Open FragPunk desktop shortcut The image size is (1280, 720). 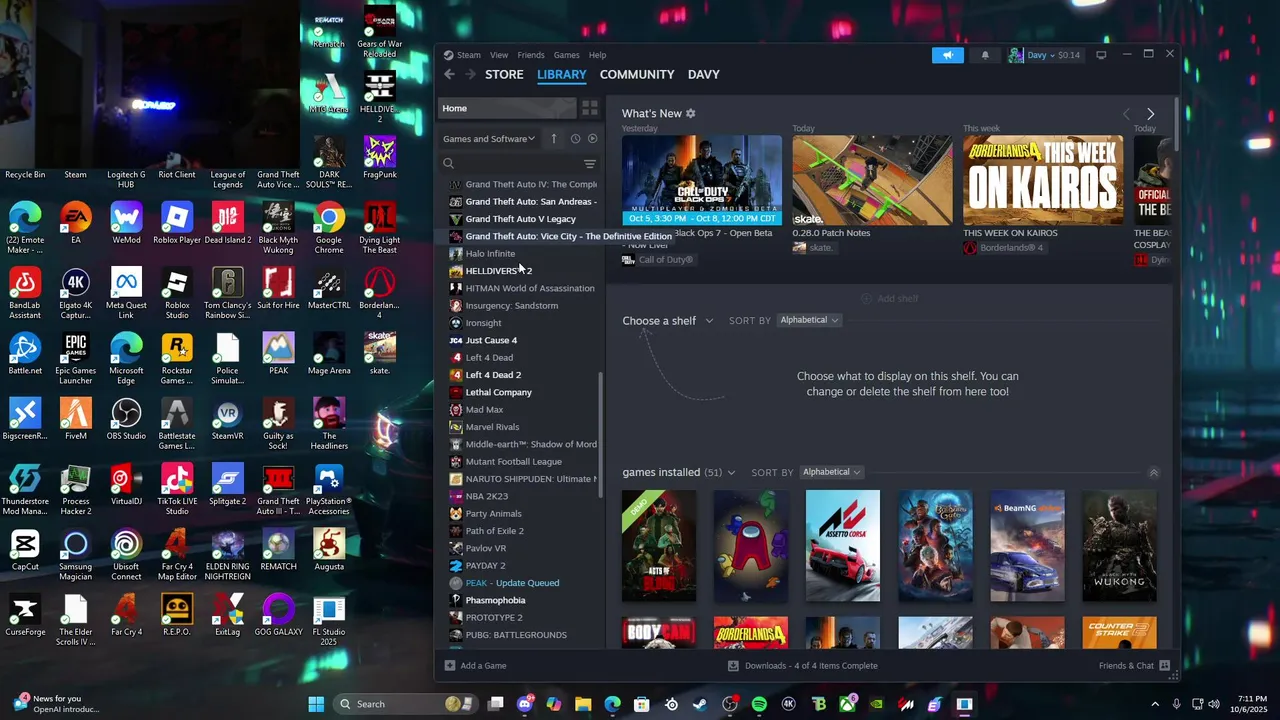(x=380, y=160)
